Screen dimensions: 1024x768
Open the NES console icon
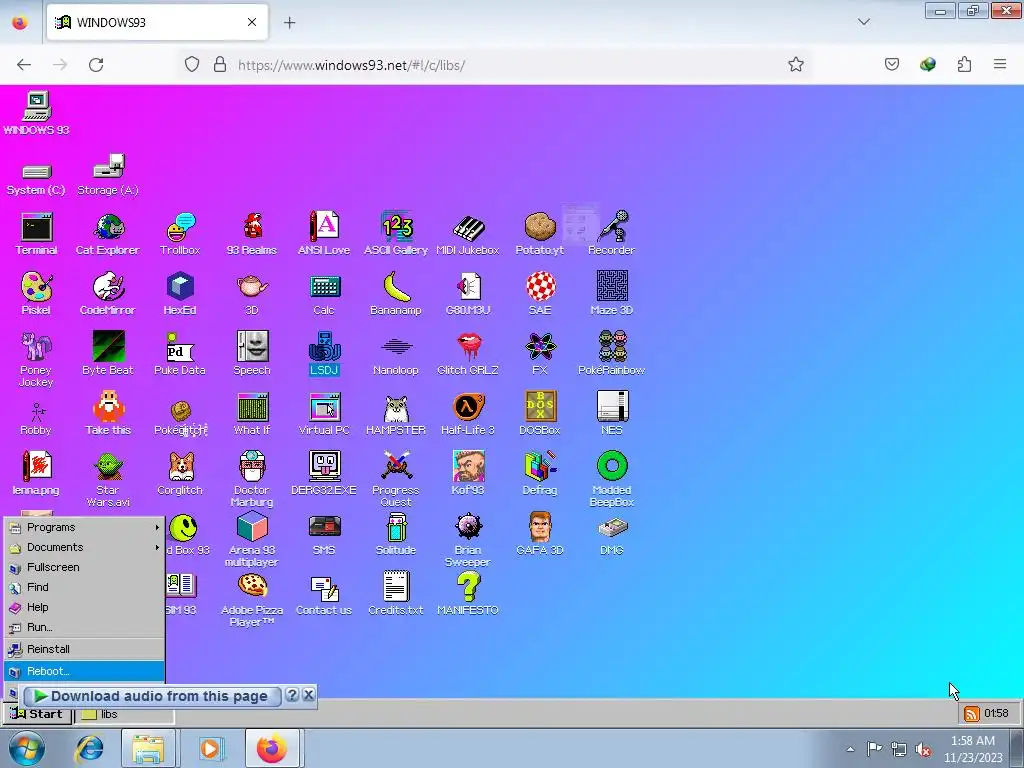coord(612,413)
